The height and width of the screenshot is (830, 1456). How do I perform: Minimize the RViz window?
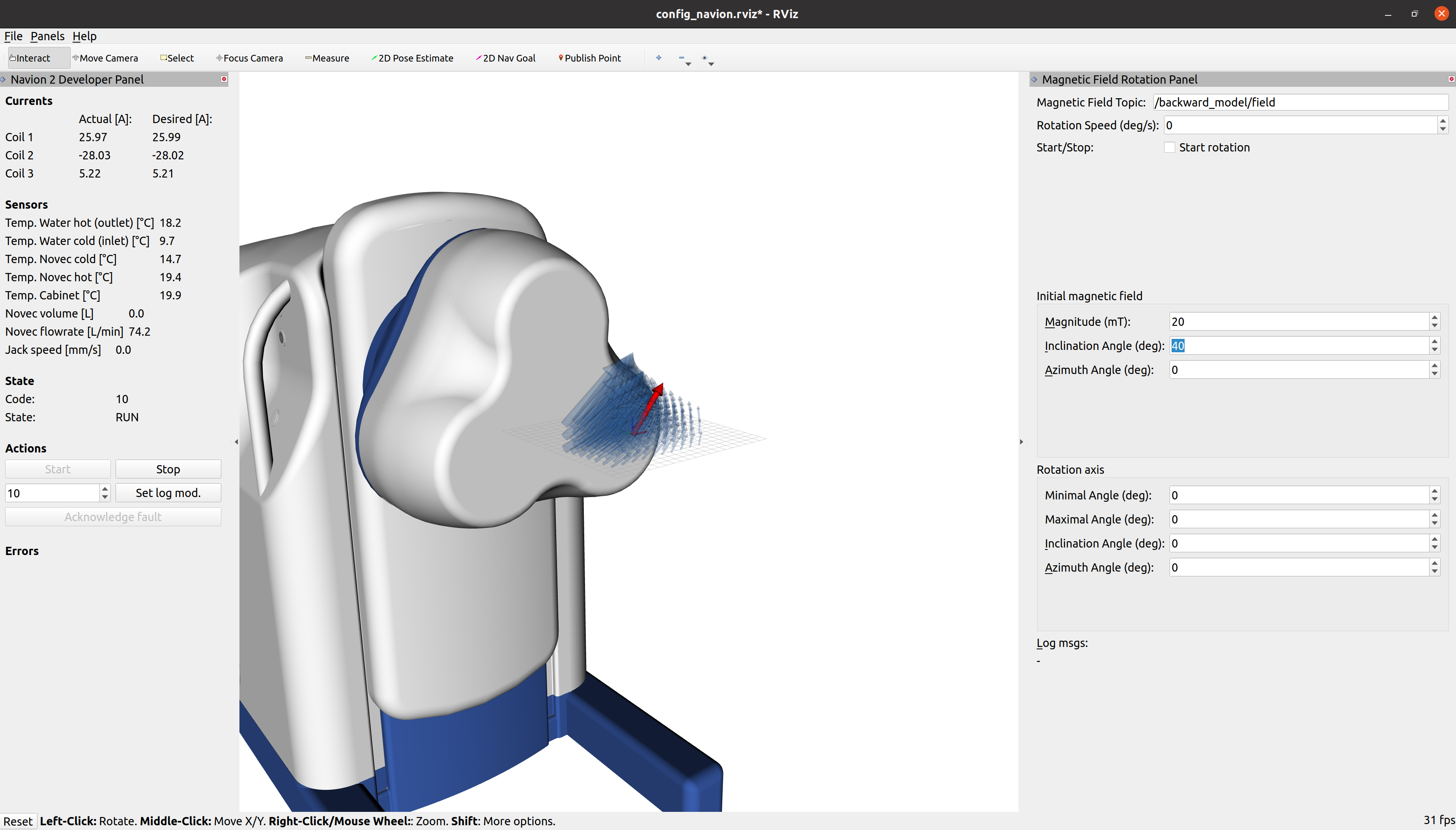pyautogui.click(x=1388, y=14)
